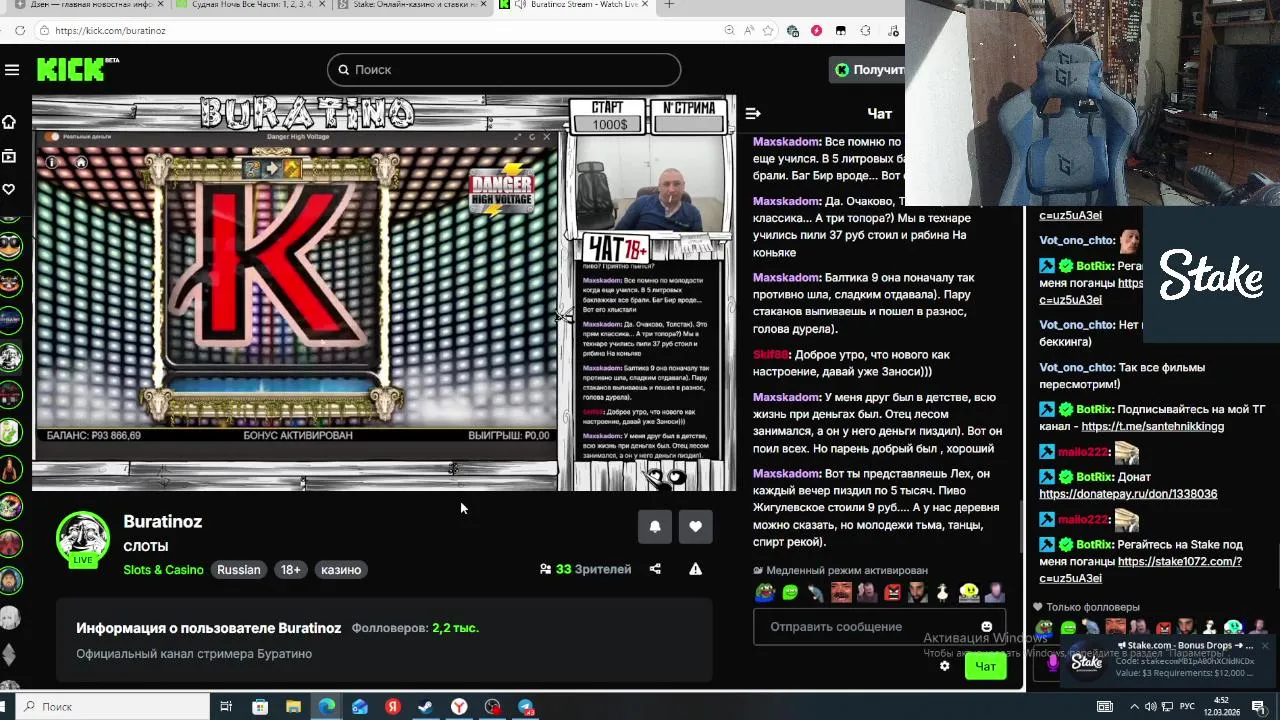
Task: Open t.me/santehnikkingg Telegram link
Action: coord(1152,426)
